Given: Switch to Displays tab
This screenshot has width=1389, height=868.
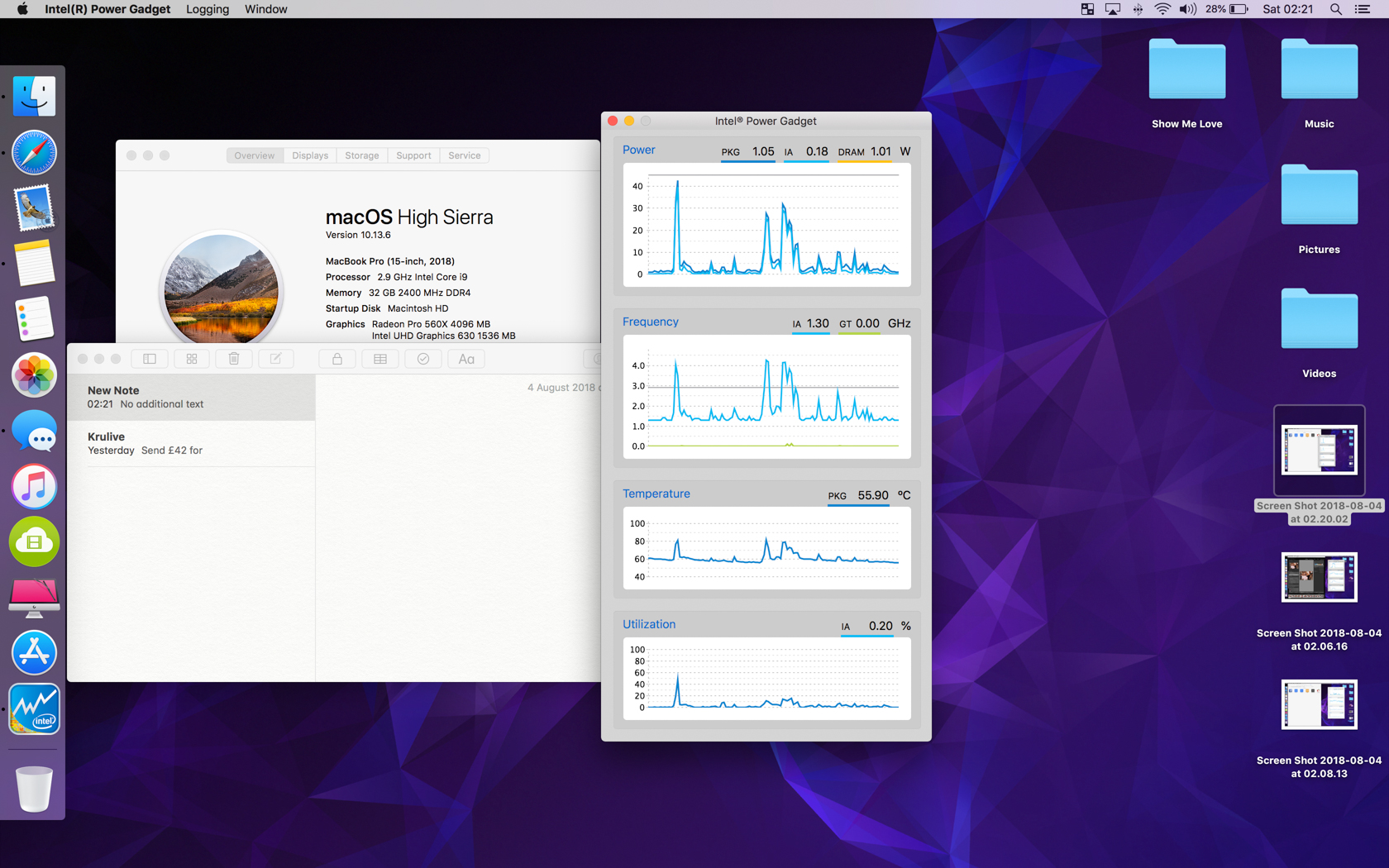Looking at the screenshot, I should coord(310,155).
